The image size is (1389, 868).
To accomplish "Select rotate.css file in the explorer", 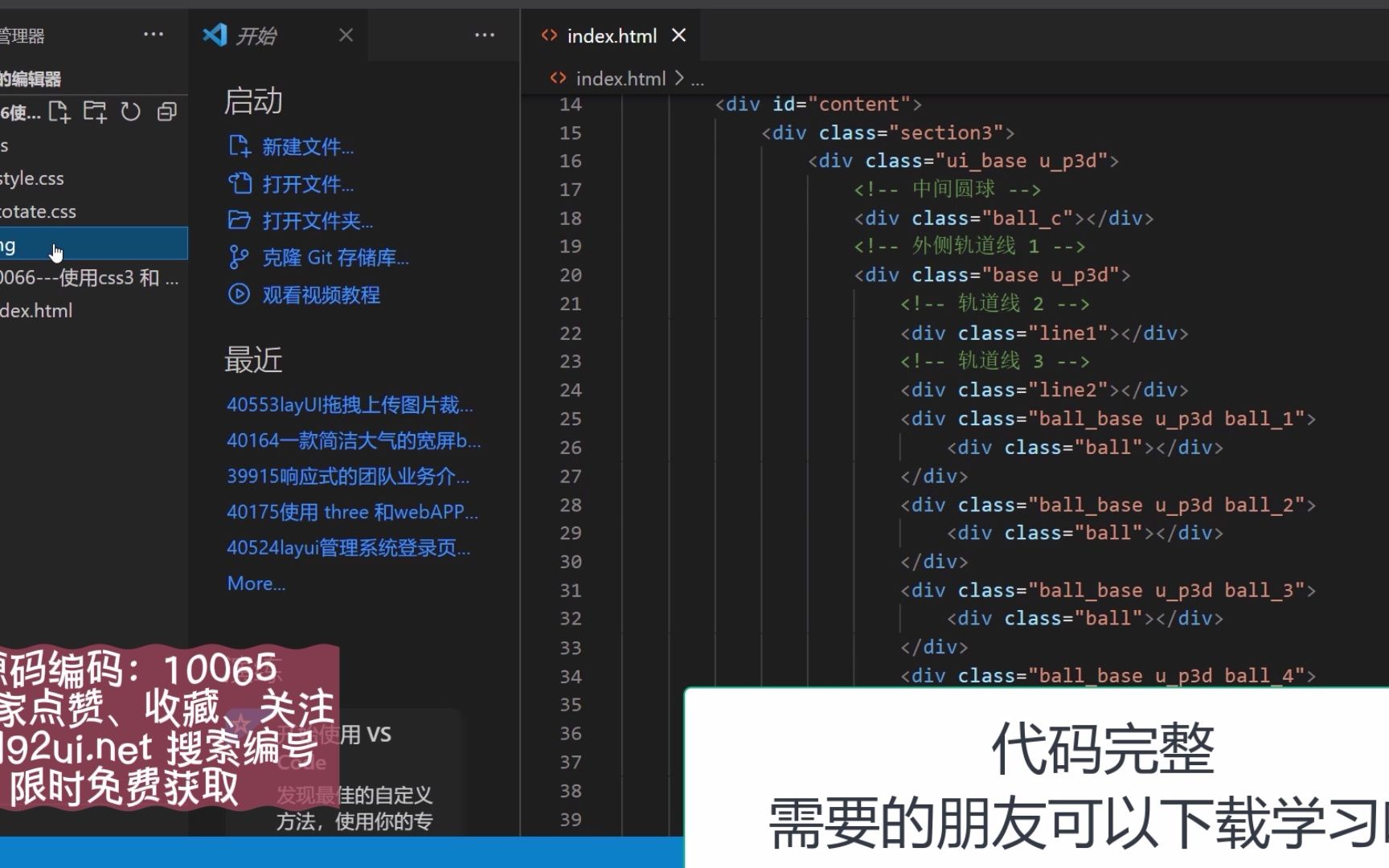I will tap(94, 211).
